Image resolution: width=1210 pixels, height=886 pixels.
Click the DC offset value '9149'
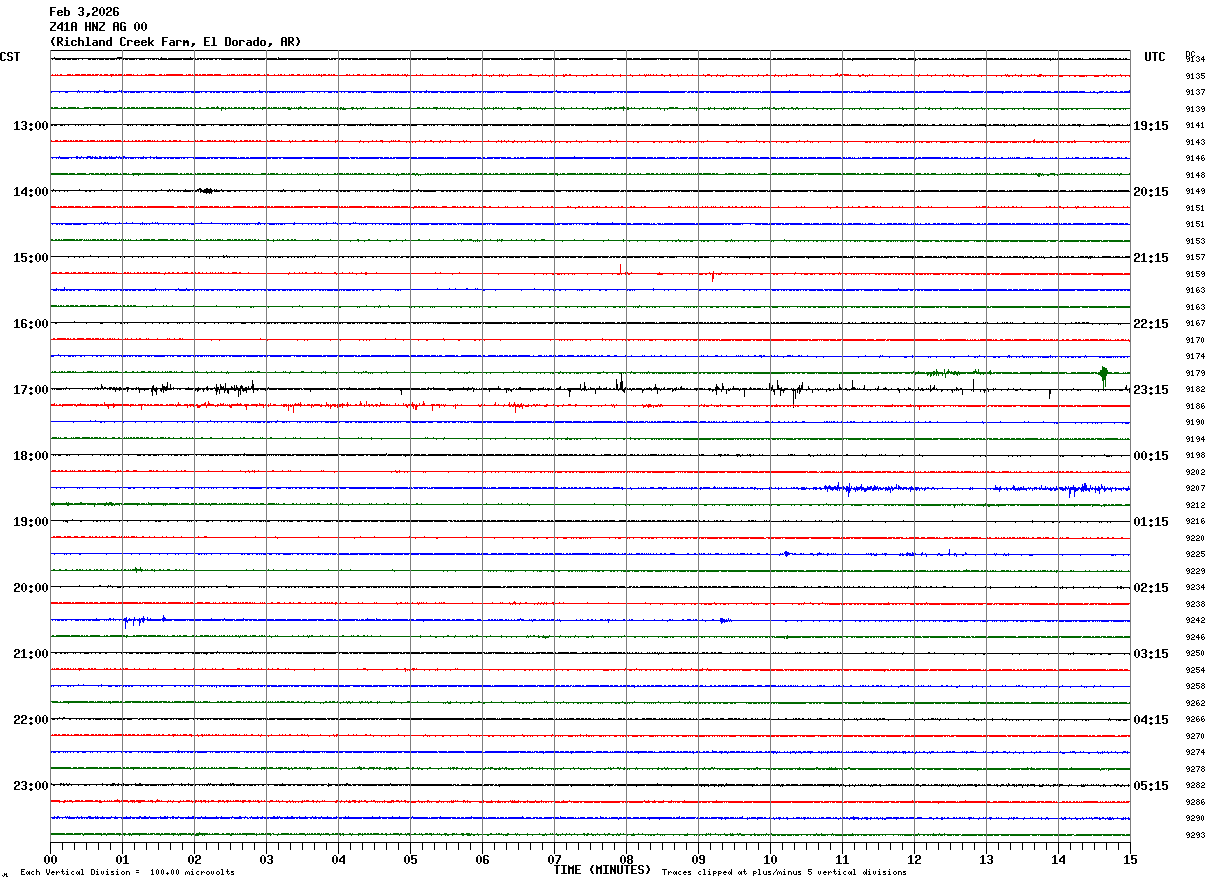[x=1195, y=192]
